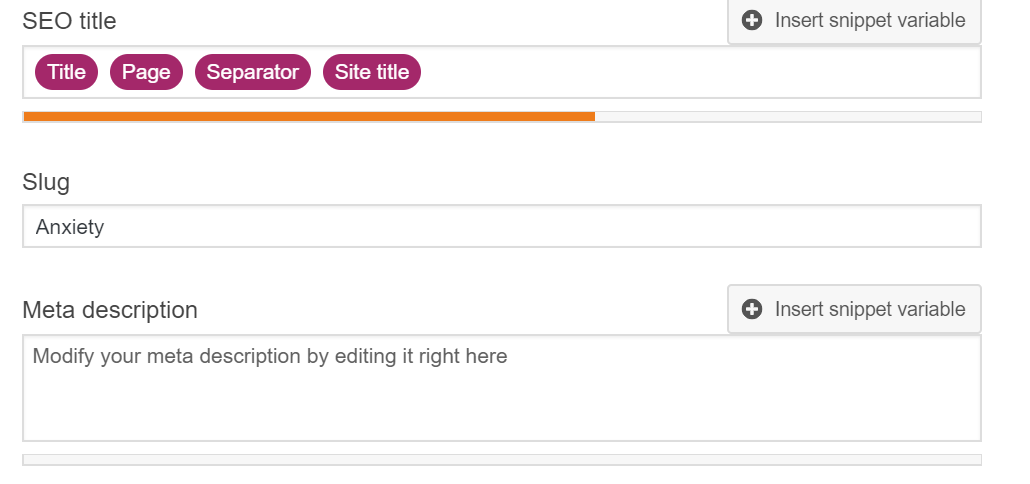Click the orange SEO title length bar
Viewport: 1030px width, 484px height.
pos(308,117)
